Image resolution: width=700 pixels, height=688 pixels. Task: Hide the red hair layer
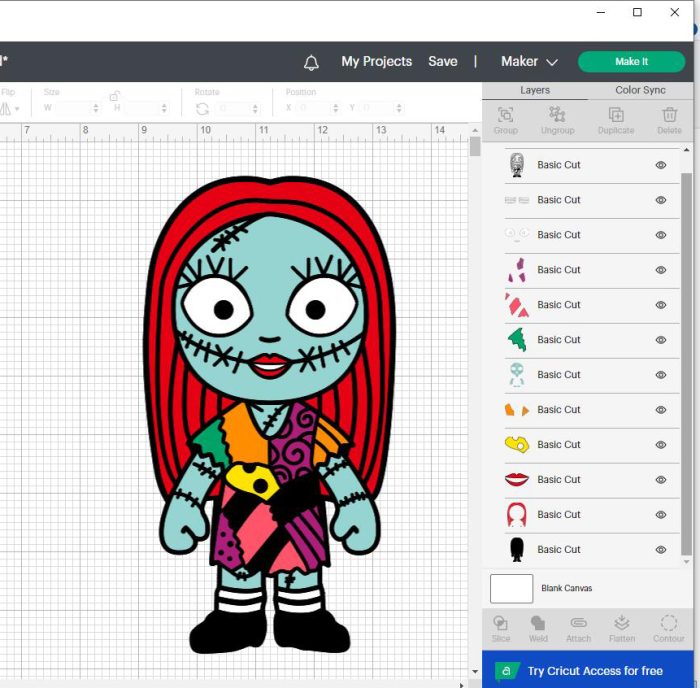661,514
